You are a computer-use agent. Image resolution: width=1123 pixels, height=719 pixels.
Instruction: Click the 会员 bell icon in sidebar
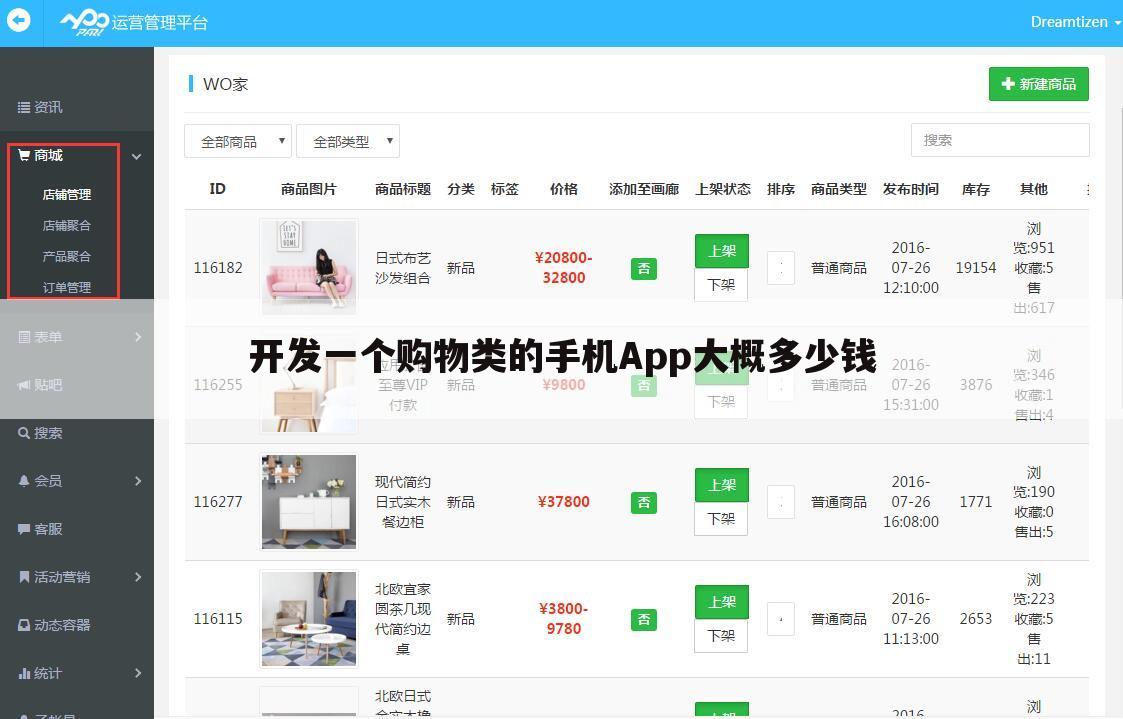point(24,481)
